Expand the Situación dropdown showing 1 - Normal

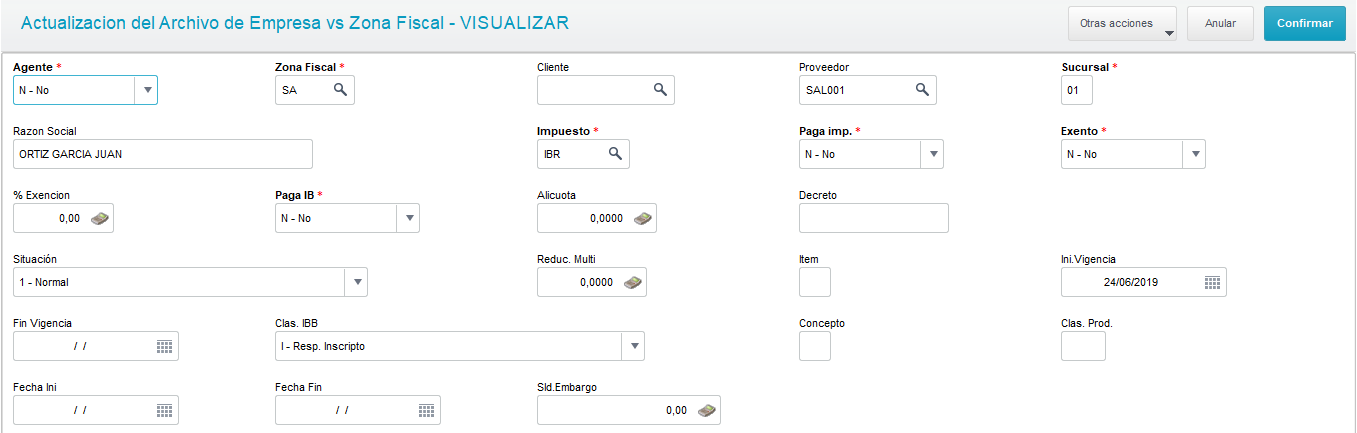click(x=356, y=282)
